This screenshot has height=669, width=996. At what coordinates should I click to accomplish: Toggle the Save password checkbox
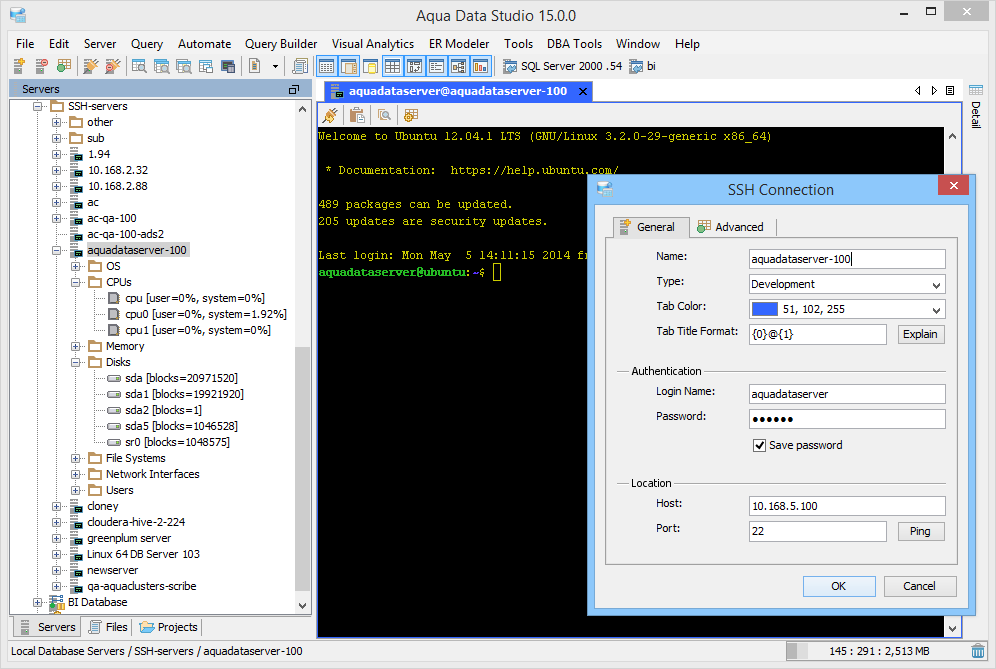[759, 445]
